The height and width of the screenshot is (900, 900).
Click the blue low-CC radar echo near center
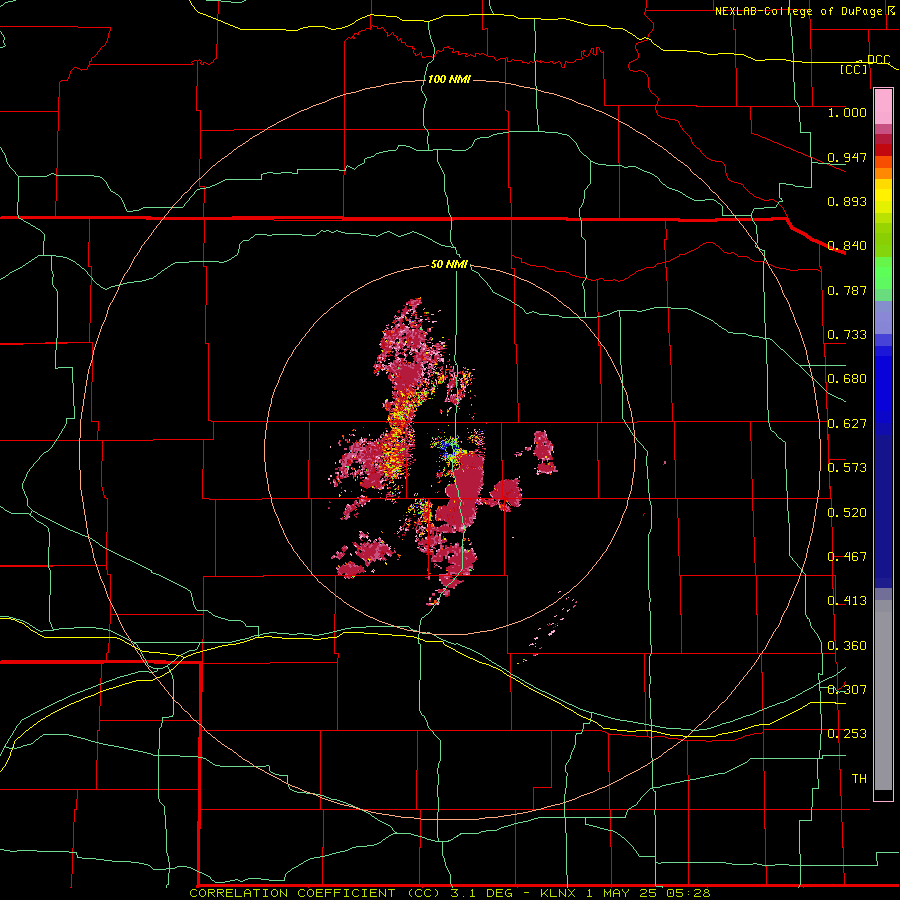point(449,448)
